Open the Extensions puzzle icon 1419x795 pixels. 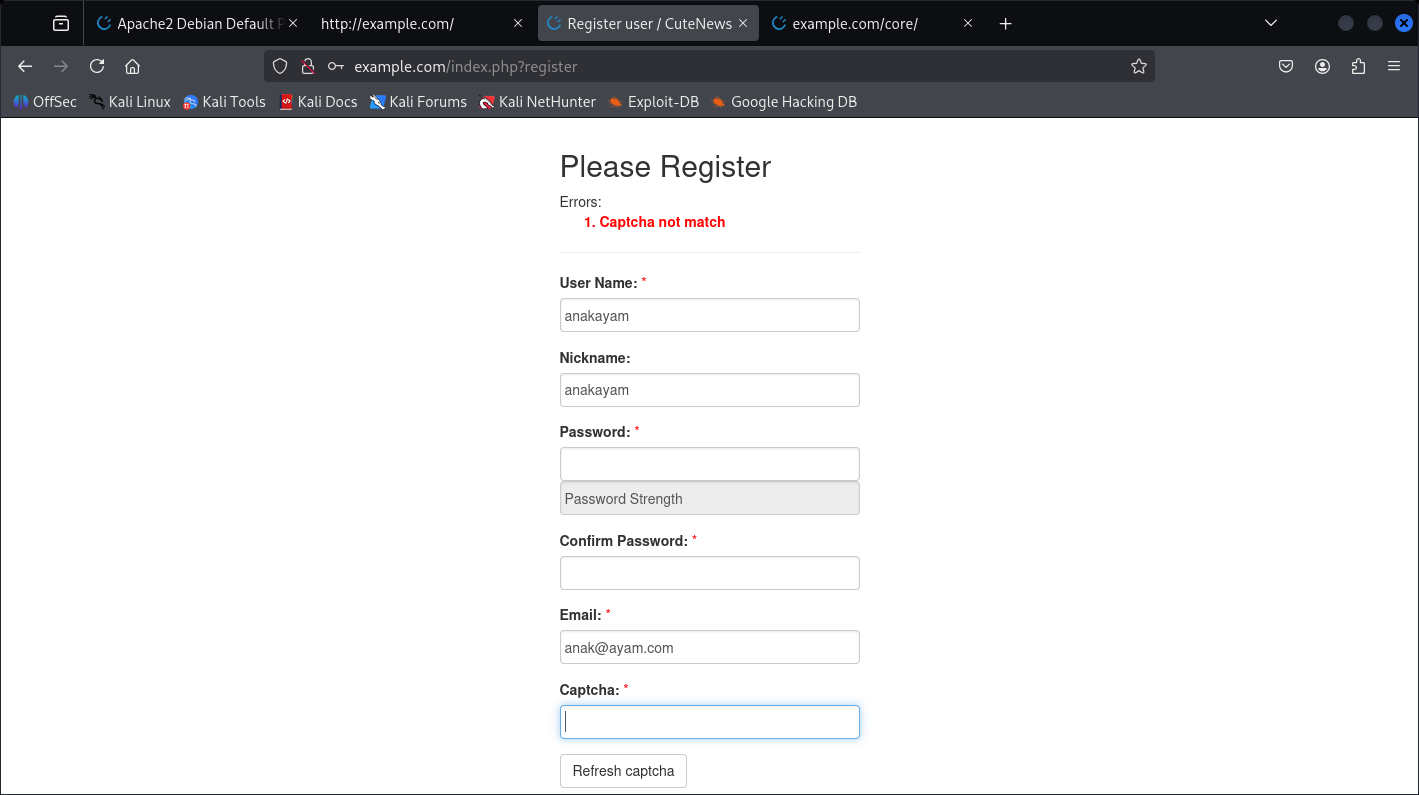tap(1358, 66)
